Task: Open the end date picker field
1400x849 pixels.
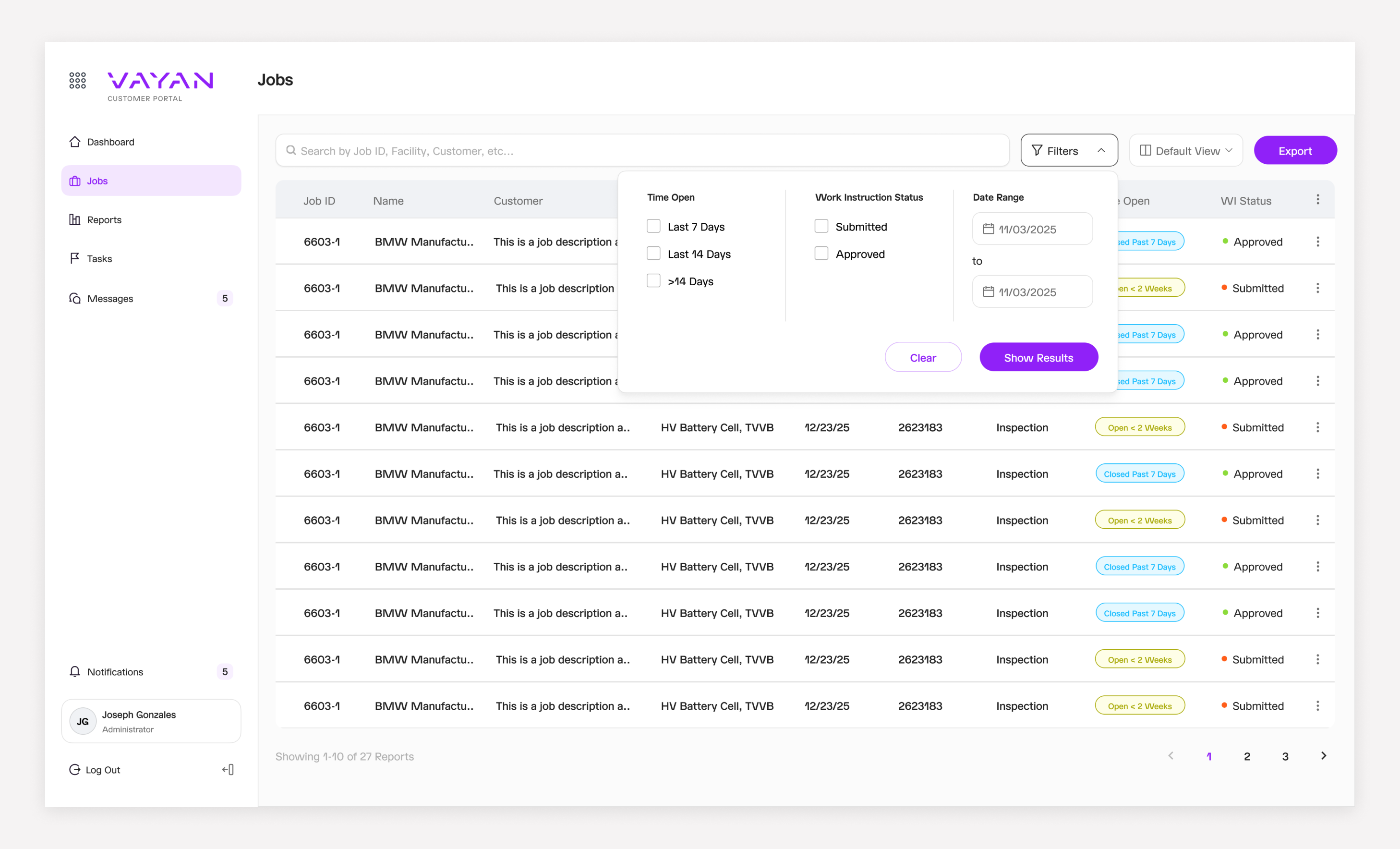Action: click(1032, 291)
